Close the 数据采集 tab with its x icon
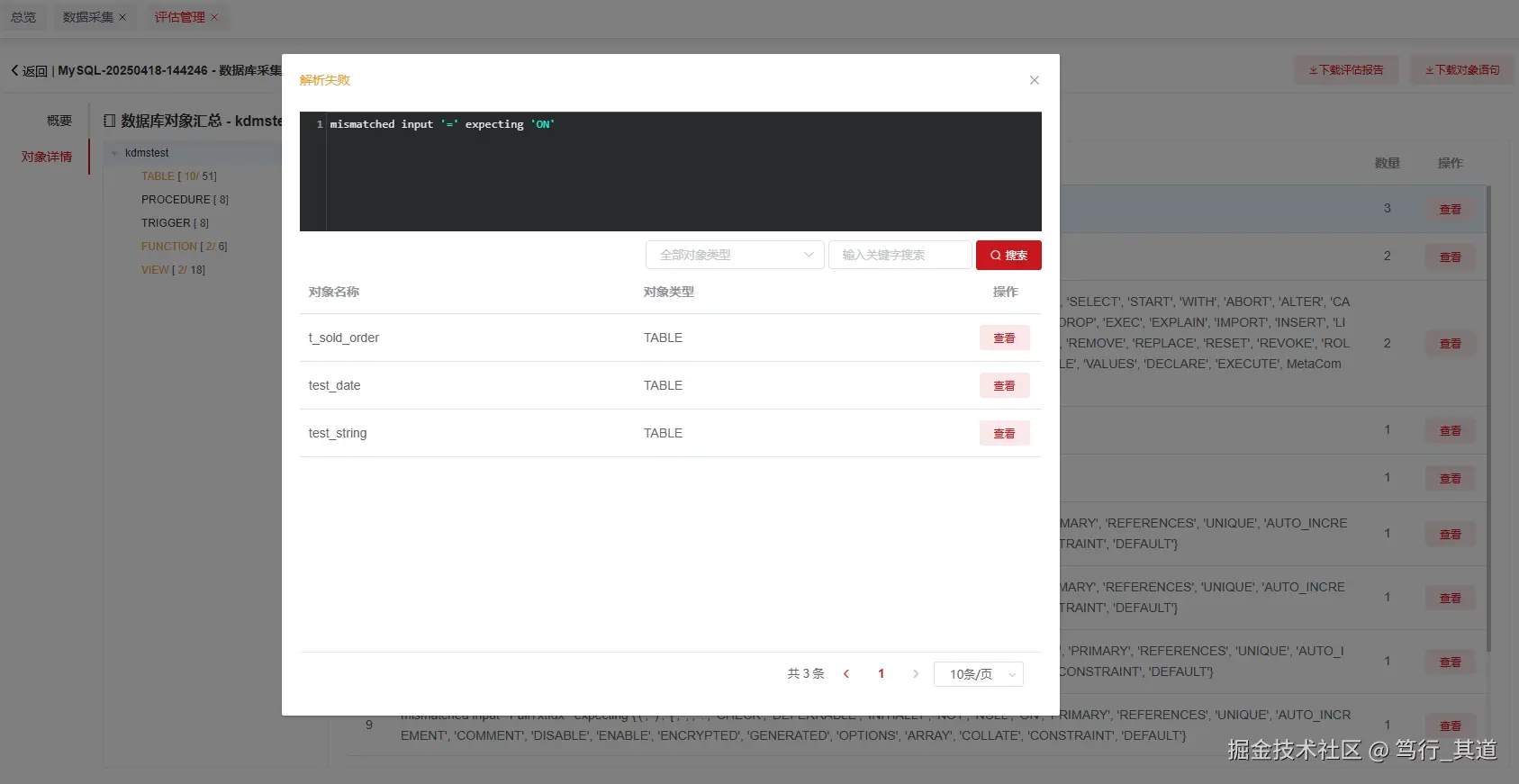 [122, 17]
